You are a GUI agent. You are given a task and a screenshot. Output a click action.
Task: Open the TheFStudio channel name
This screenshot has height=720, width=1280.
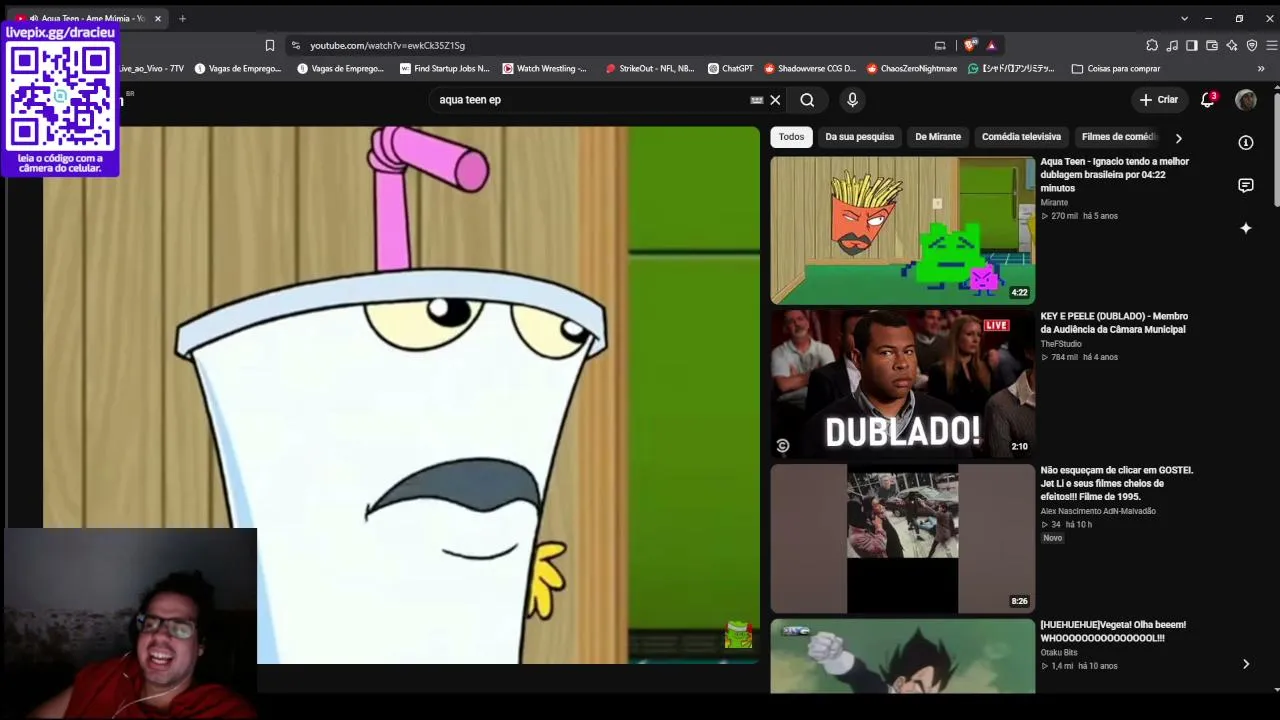pyautogui.click(x=1061, y=344)
